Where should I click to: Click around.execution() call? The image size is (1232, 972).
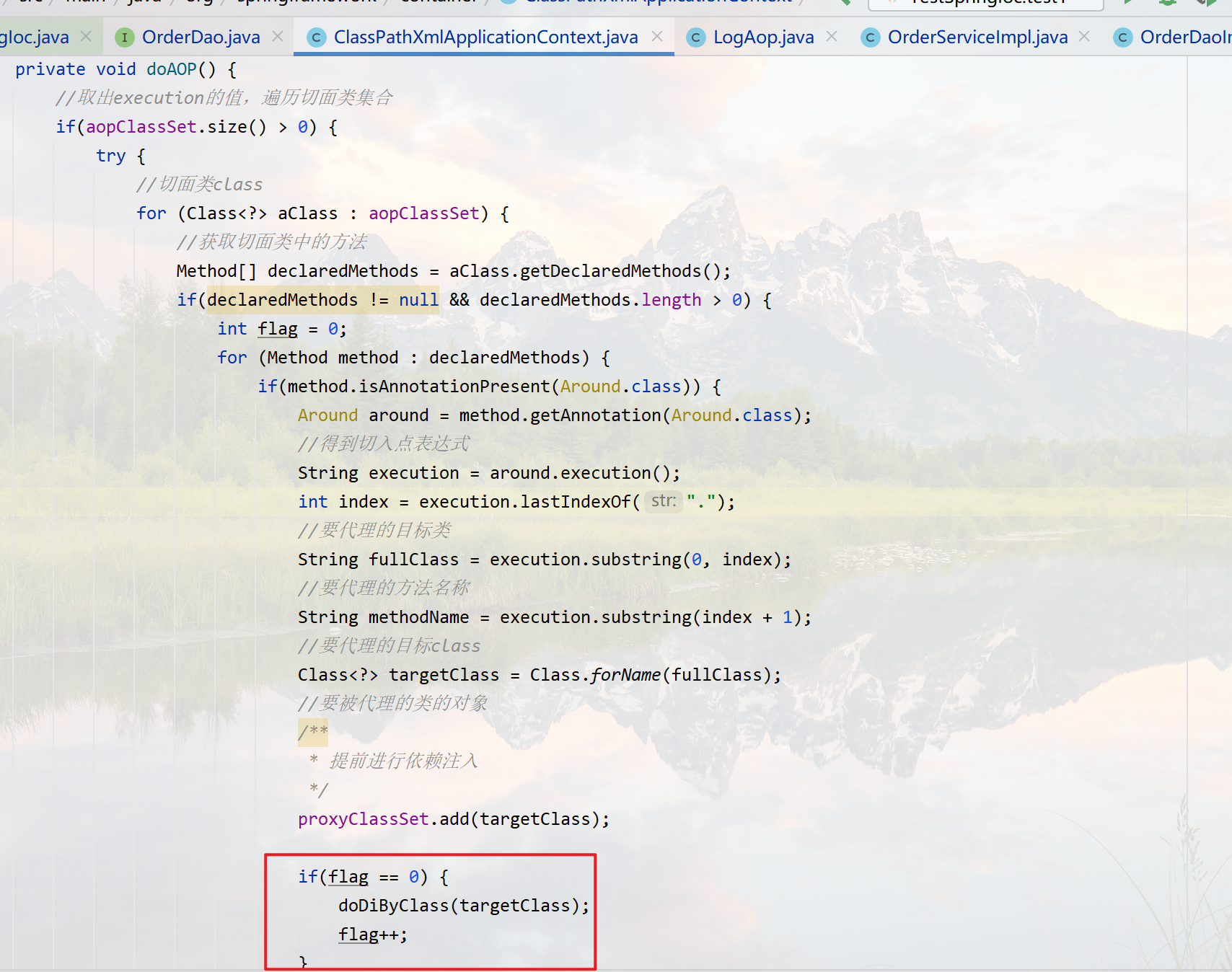click(x=580, y=473)
